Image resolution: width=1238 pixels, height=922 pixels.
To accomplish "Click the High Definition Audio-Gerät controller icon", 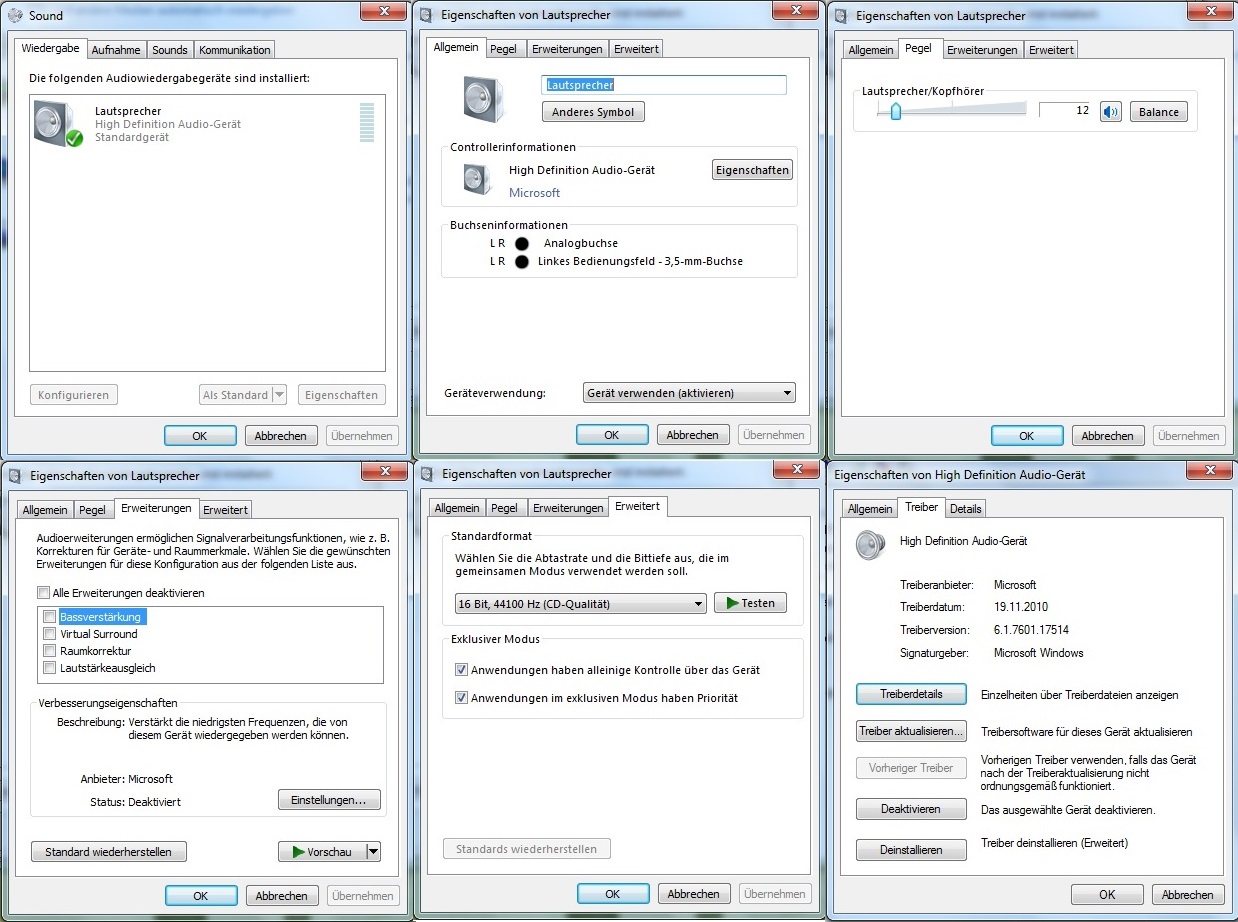I will [x=477, y=179].
